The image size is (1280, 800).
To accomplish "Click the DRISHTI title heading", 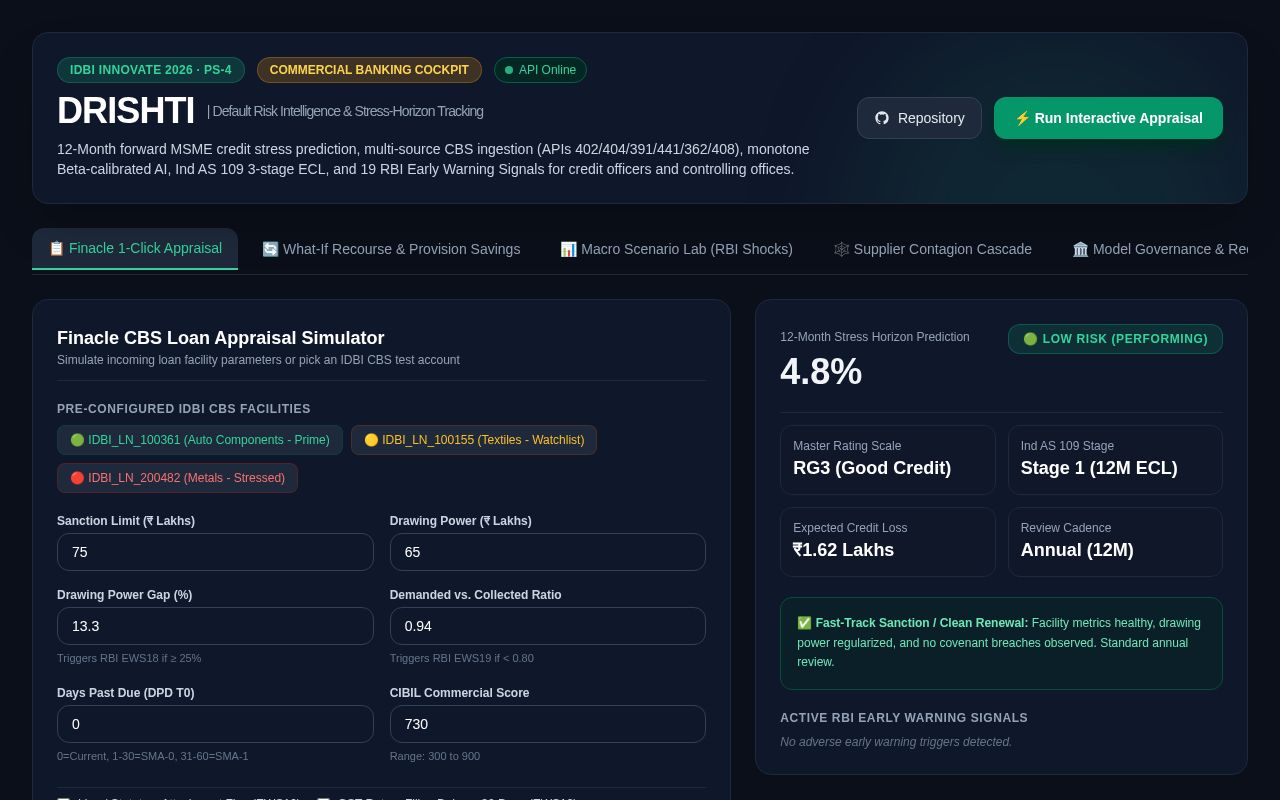I will click(126, 111).
